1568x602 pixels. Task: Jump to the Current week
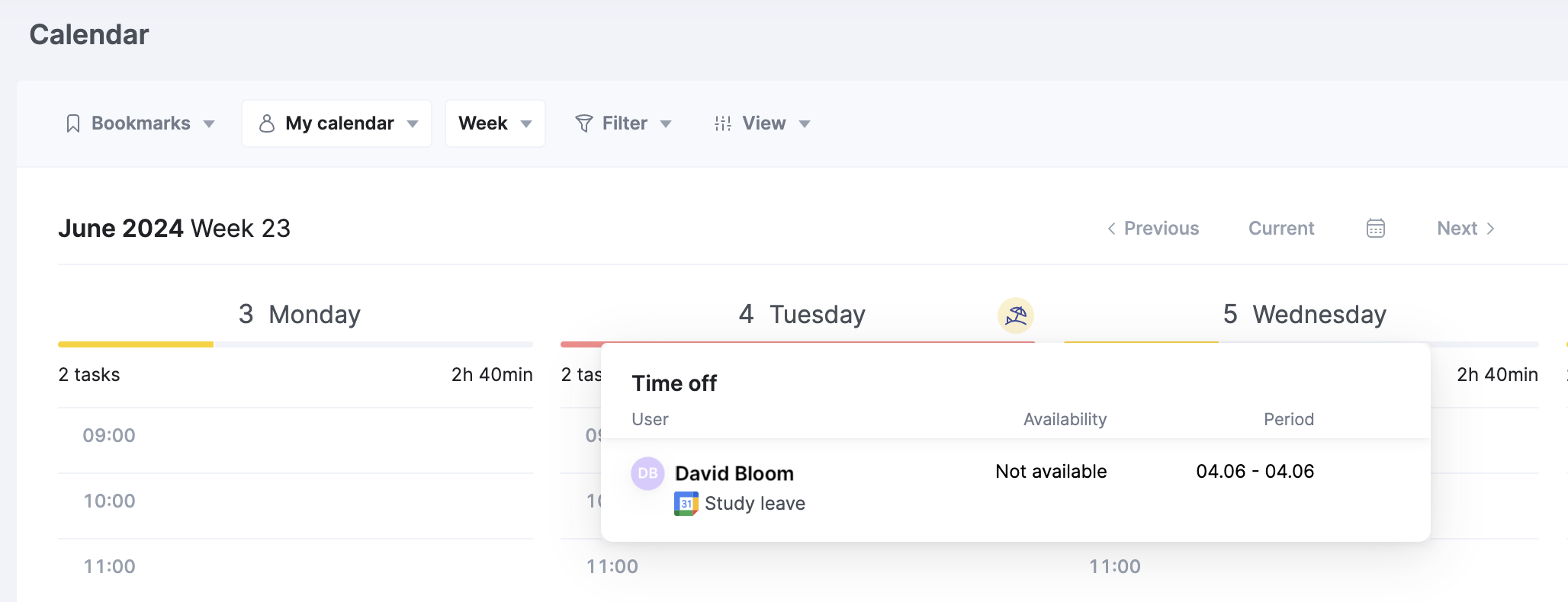(1281, 229)
